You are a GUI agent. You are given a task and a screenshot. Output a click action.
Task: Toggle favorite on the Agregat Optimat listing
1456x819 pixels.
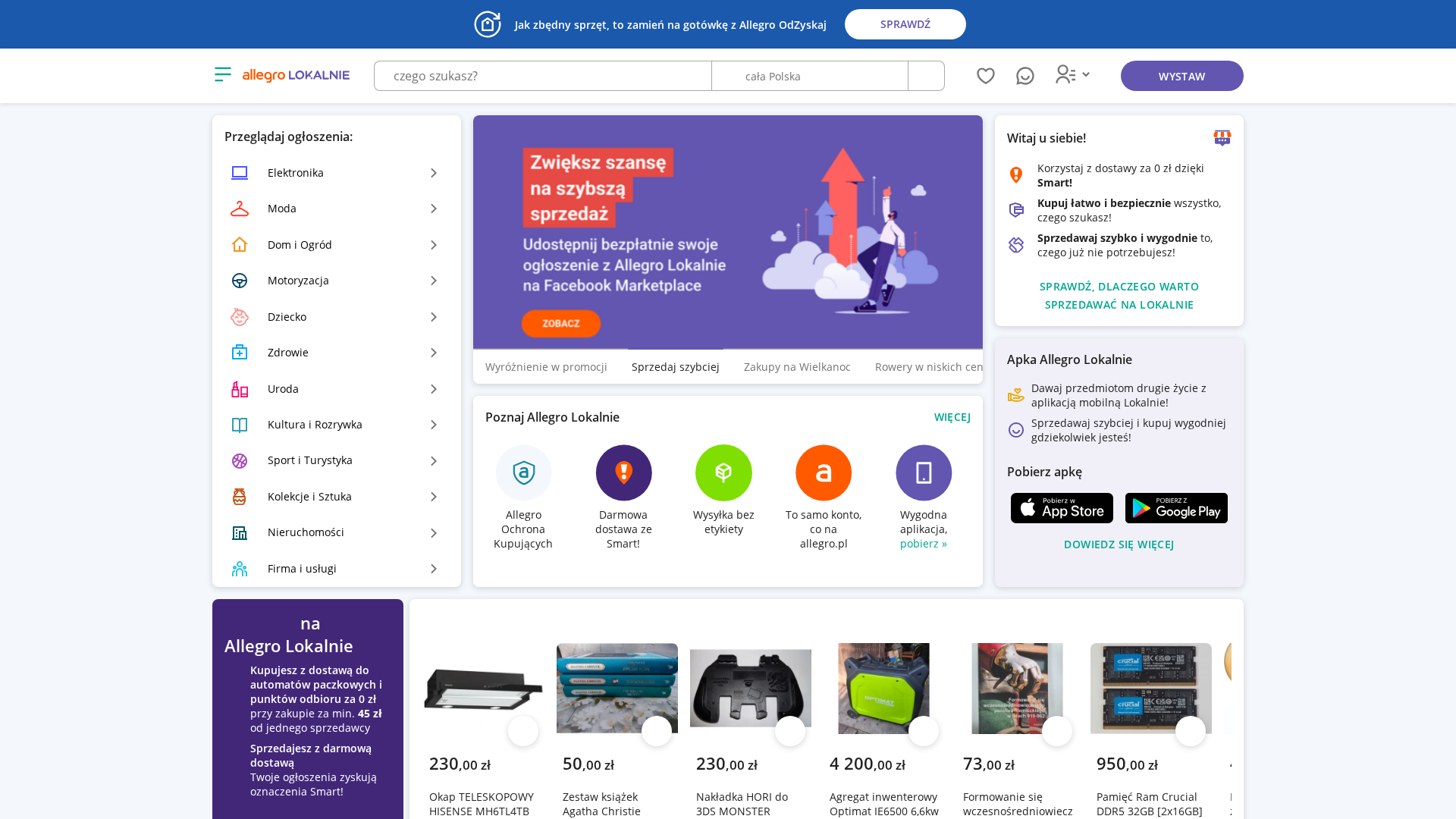click(924, 731)
